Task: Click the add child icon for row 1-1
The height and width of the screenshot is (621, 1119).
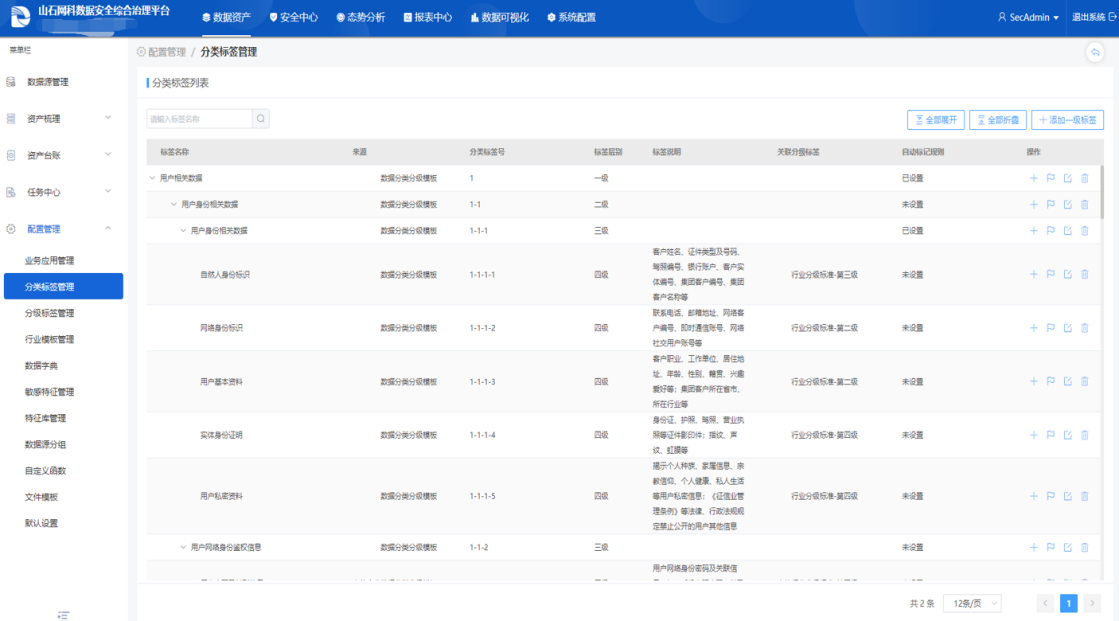Action: click(1033, 204)
